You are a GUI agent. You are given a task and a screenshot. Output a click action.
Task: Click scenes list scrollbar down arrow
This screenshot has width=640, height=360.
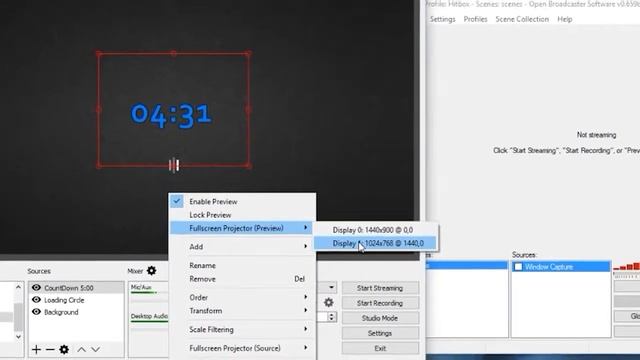pyautogui.click(x=18, y=337)
